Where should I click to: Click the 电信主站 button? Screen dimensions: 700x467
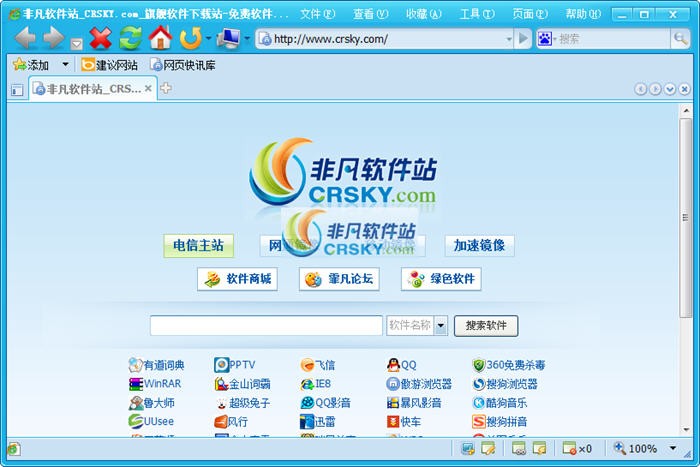[199, 246]
